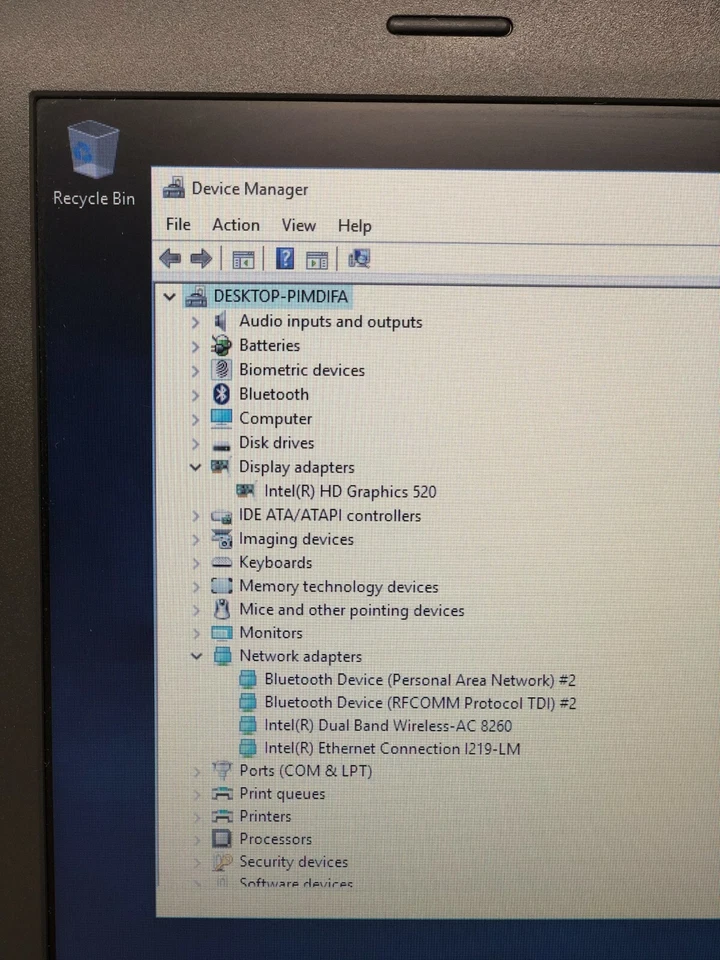Click the Intel HD Graphics 520 icon
This screenshot has height=960, width=720.
(246, 491)
